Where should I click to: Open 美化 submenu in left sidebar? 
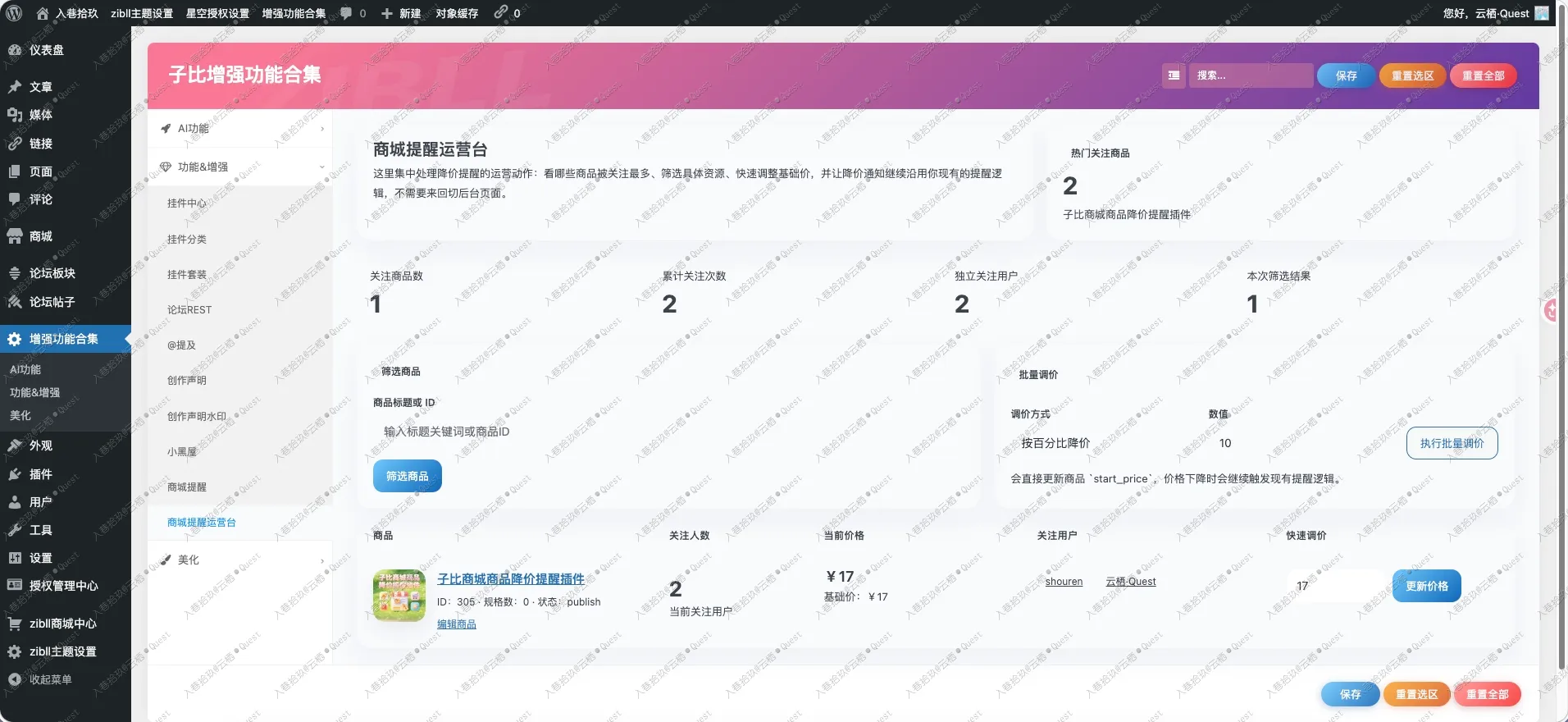point(21,416)
